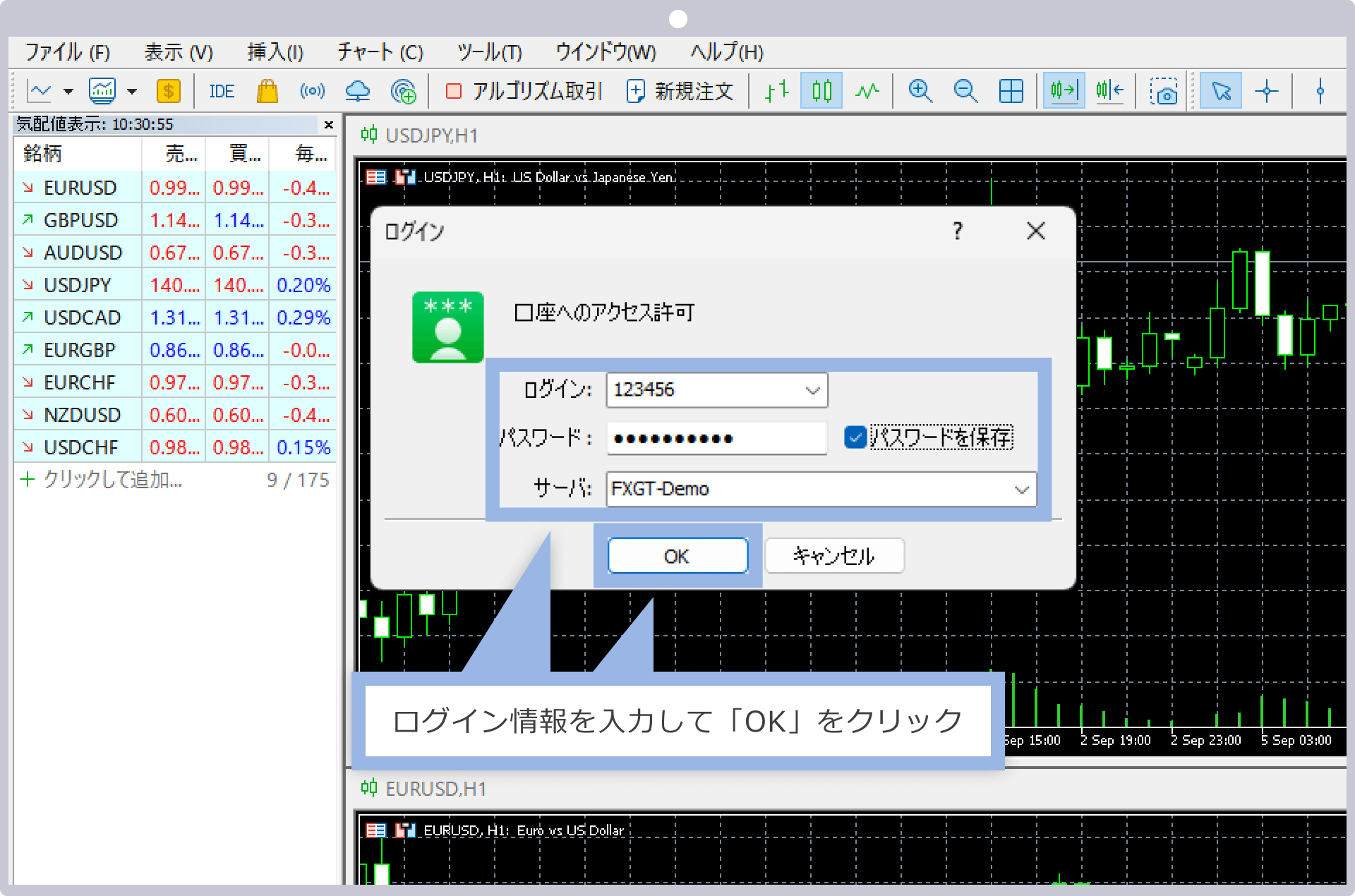Toggle chart auto-scroll to latest bars
The image size is (1355, 896).
click(1064, 90)
